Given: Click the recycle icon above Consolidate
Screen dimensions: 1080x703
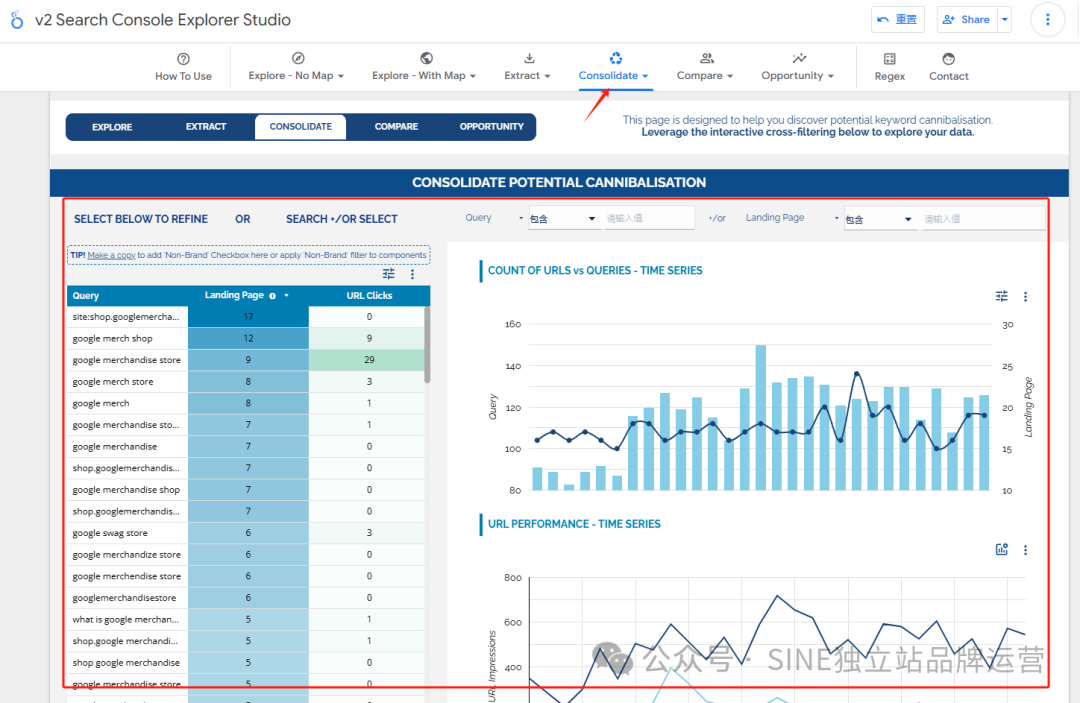Looking at the screenshot, I should (616, 58).
